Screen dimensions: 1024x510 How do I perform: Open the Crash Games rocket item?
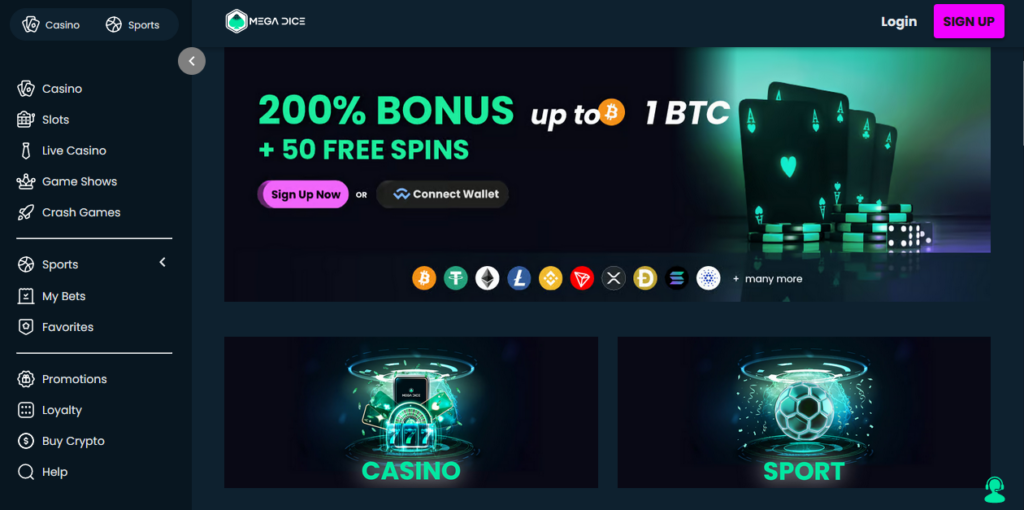[69, 212]
